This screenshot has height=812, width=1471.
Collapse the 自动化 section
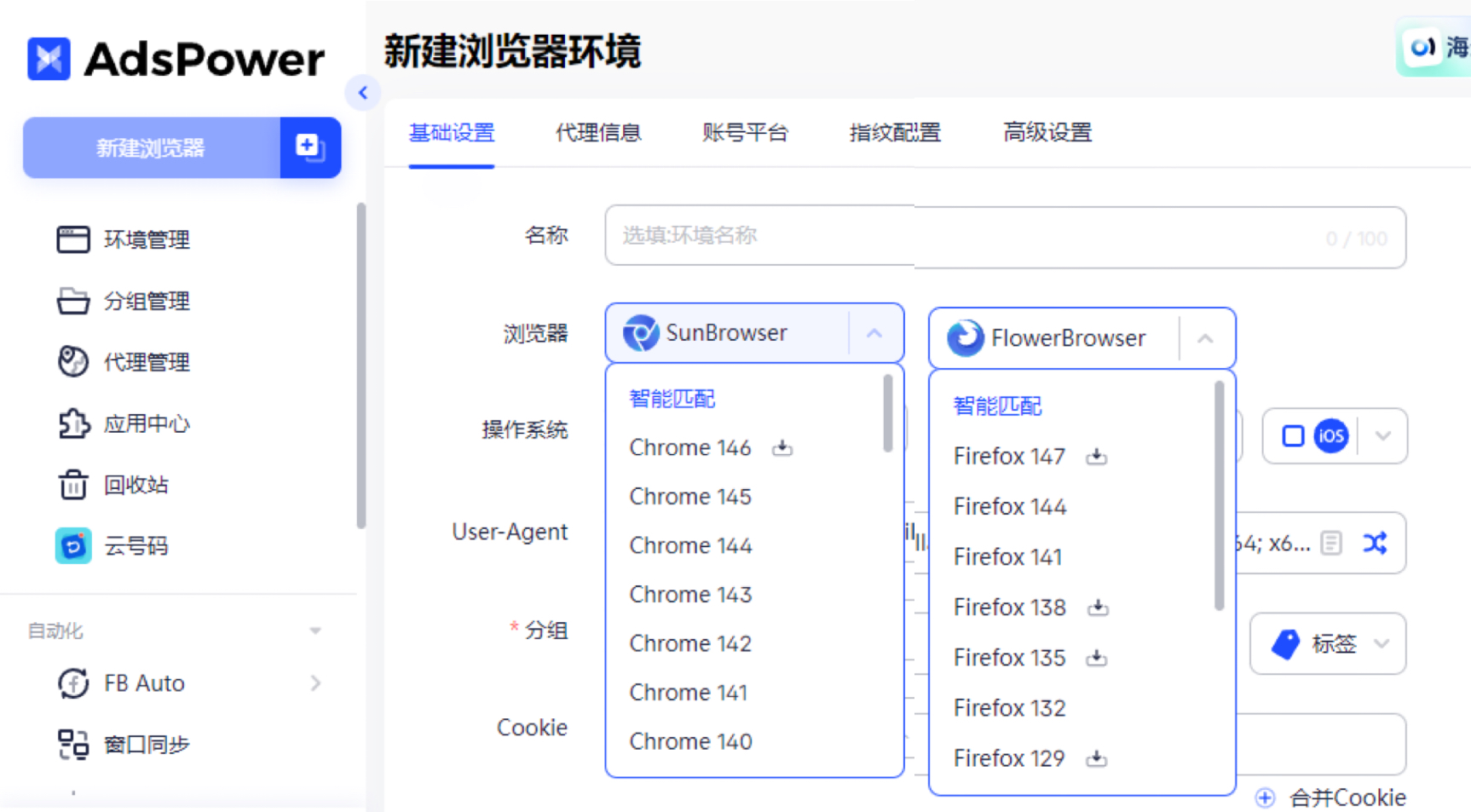click(x=314, y=631)
